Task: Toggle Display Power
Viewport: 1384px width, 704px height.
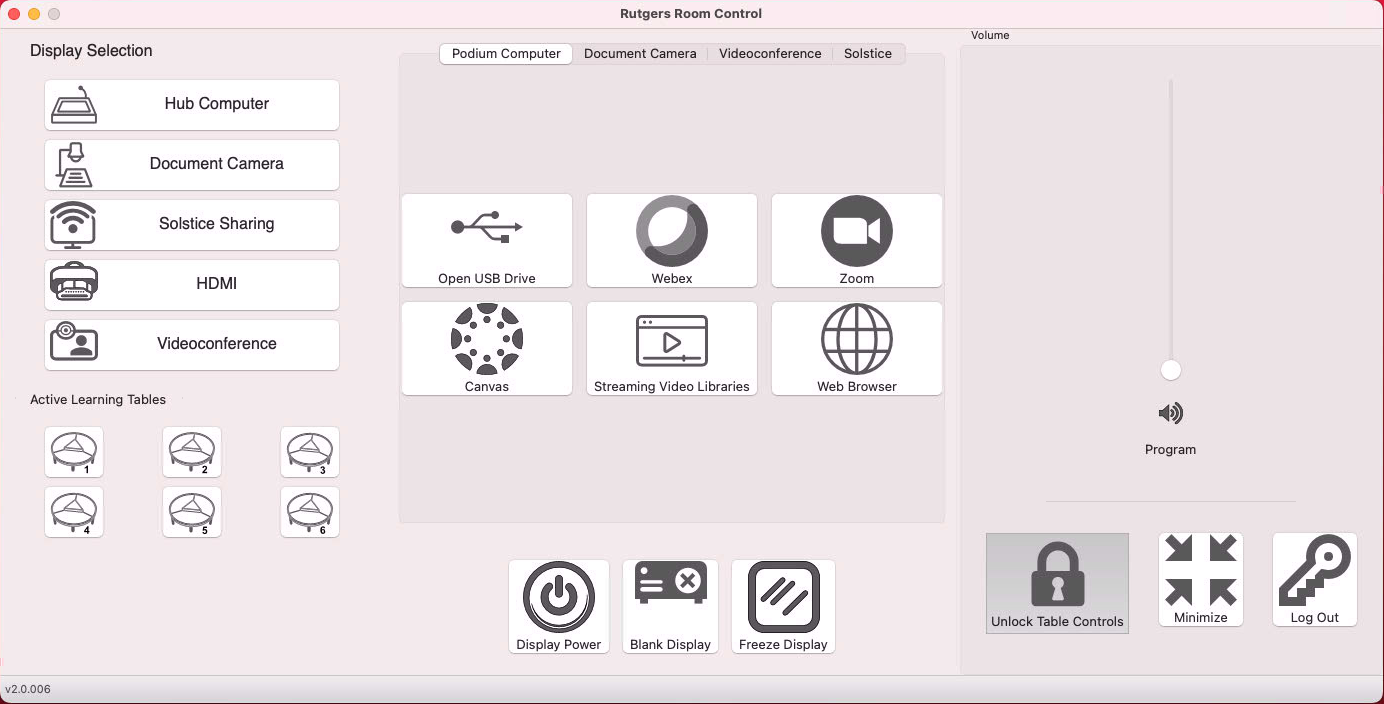Action: pos(558,606)
